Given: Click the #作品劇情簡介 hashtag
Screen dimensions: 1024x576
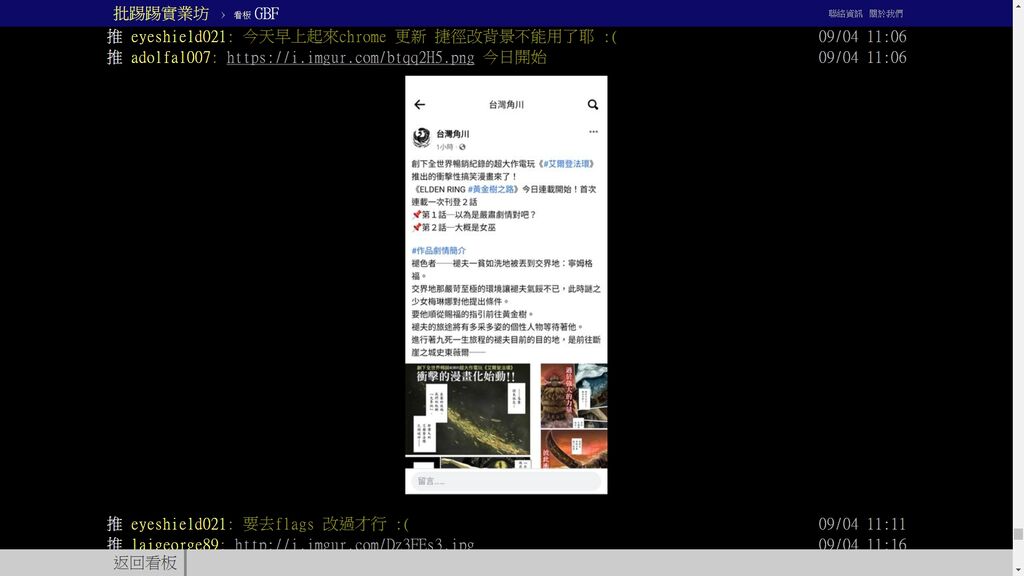Looking at the screenshot, I should pos(438,251).
